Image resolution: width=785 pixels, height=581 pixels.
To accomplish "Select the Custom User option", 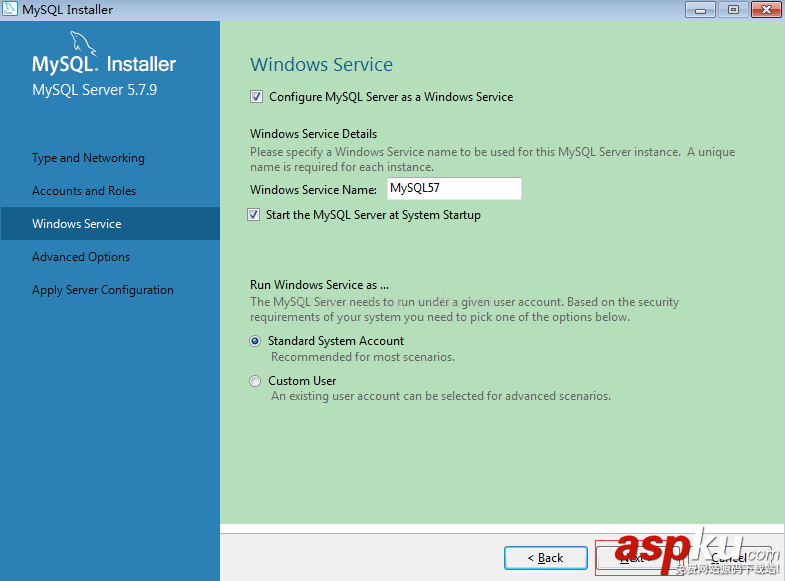I will (x=255, y=381).
